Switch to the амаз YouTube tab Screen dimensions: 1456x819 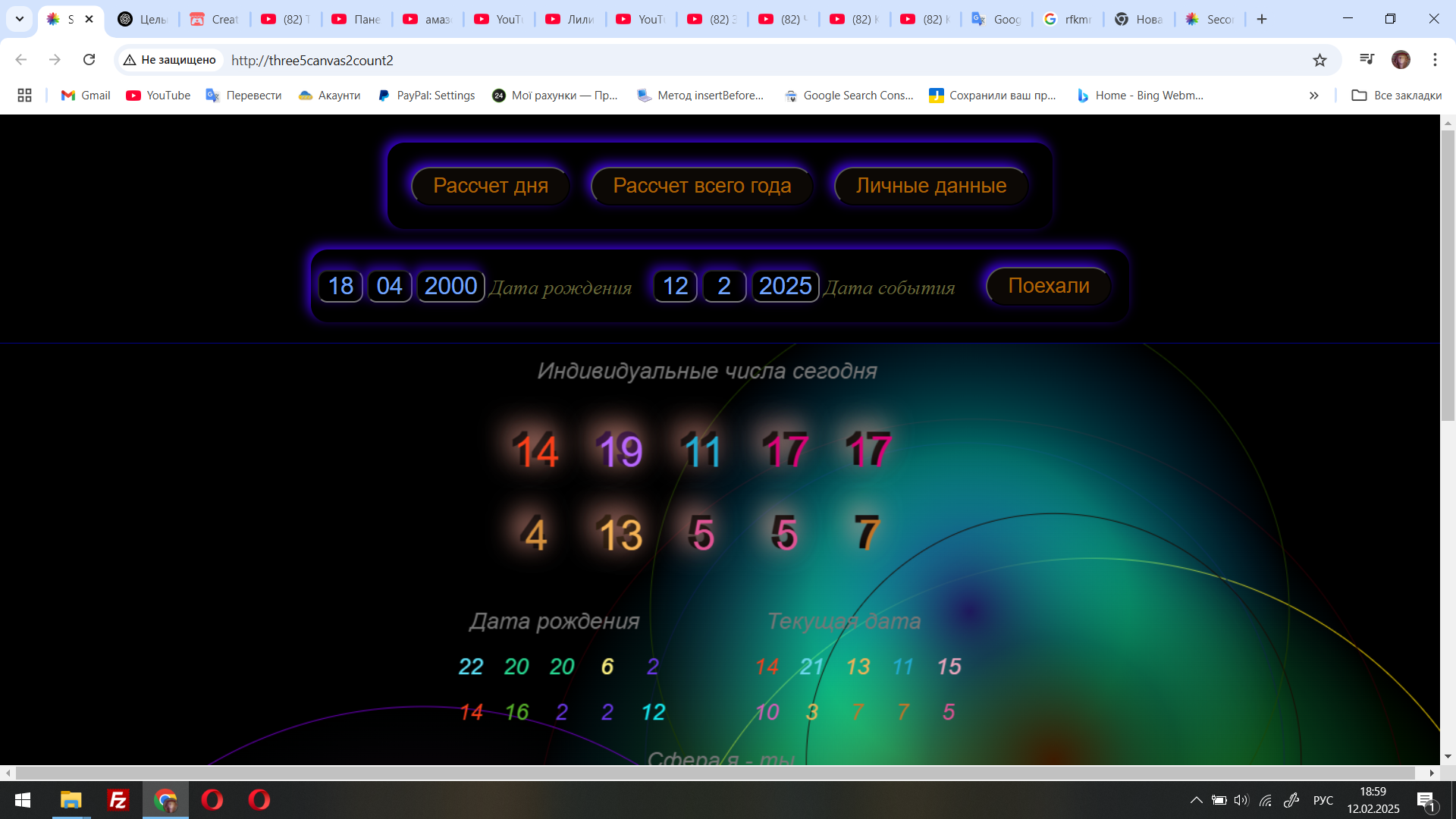pyautogui.click(x=428, y=19)
